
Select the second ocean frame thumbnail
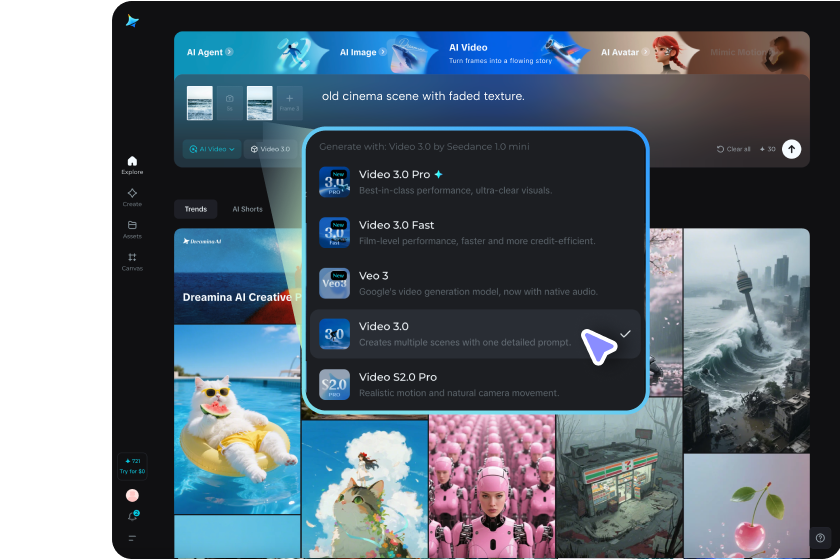click(259, 103)
